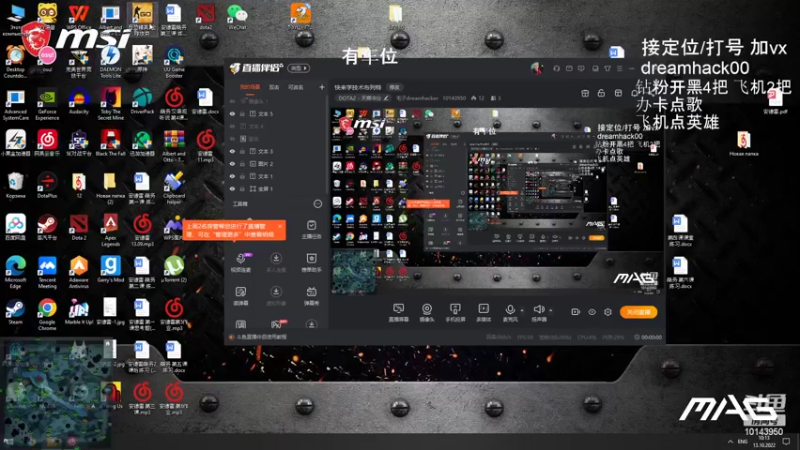Click the orange stop-streaming button
Screen dimensions: 800x450
638,312
